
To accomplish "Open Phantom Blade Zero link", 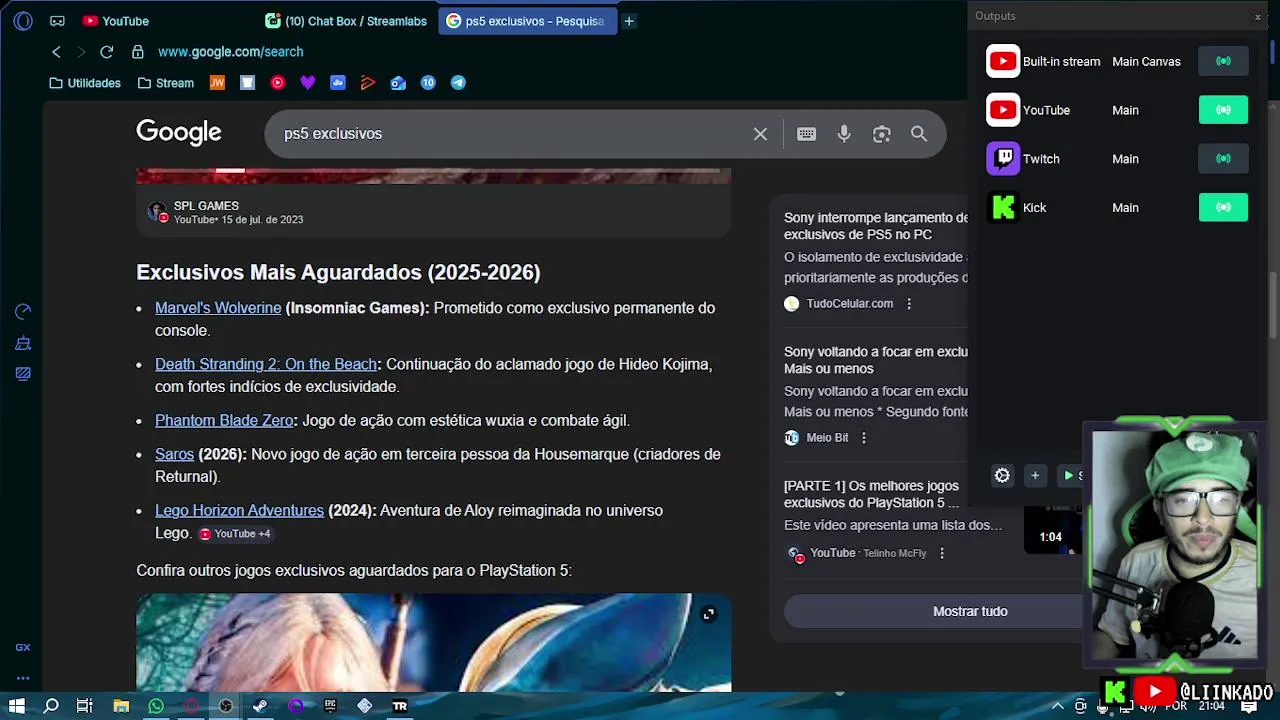I will 224,421.
